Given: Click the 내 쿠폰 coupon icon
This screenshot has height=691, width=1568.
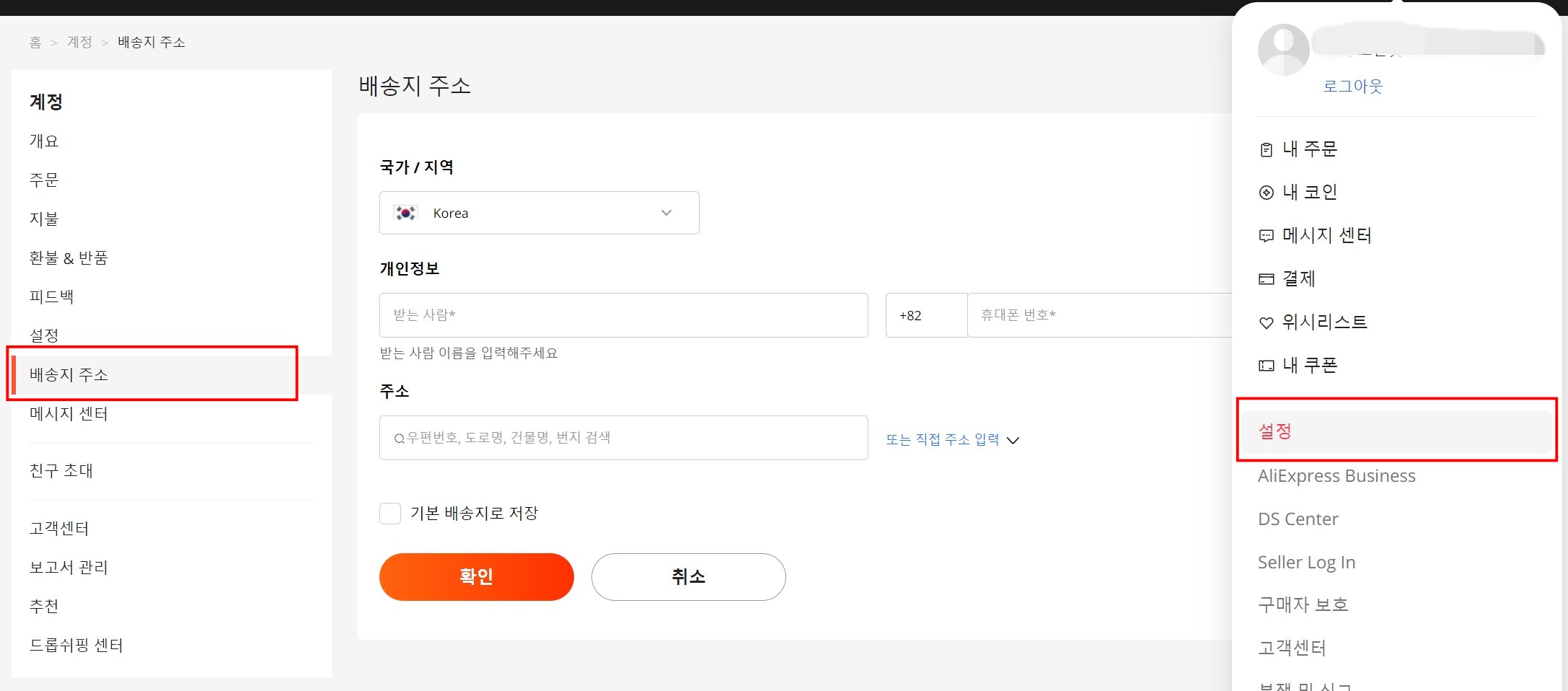Looking at the screenshot, I should pyautogui.click(x=1266, y=366).
